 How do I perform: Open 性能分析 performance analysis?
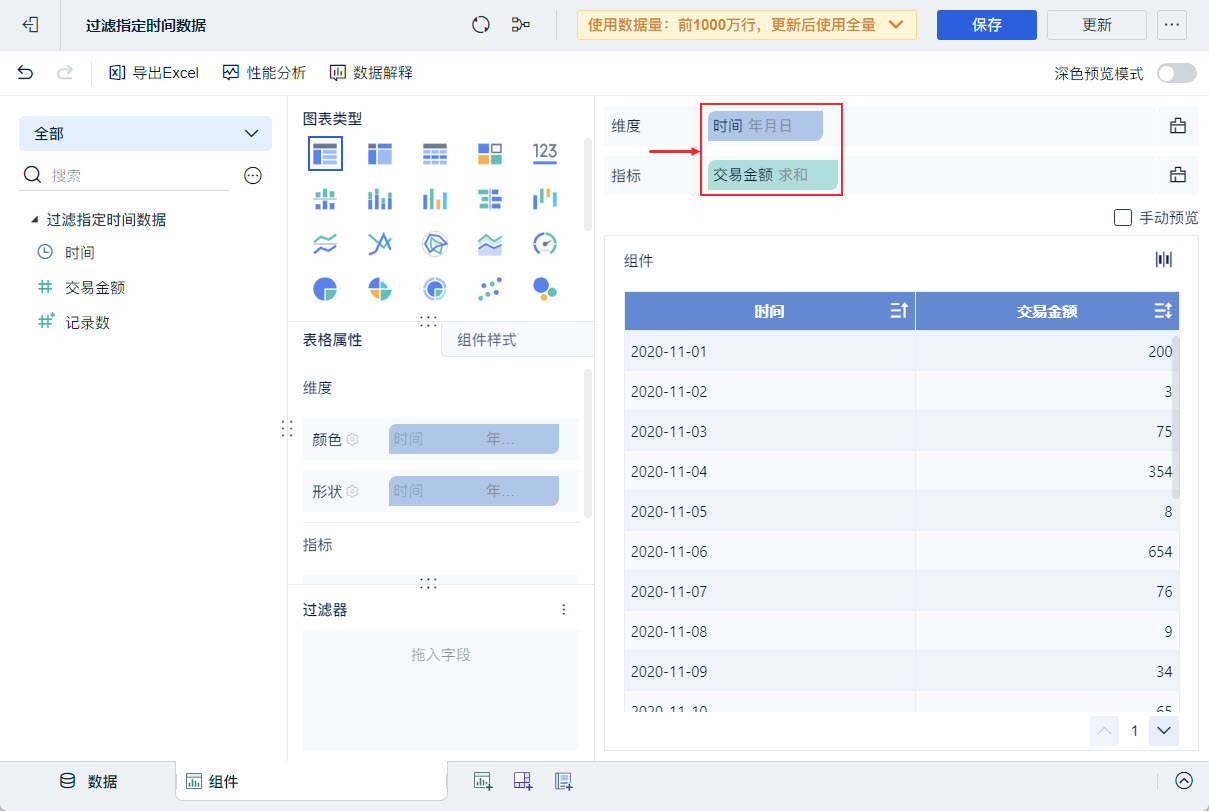264,72
